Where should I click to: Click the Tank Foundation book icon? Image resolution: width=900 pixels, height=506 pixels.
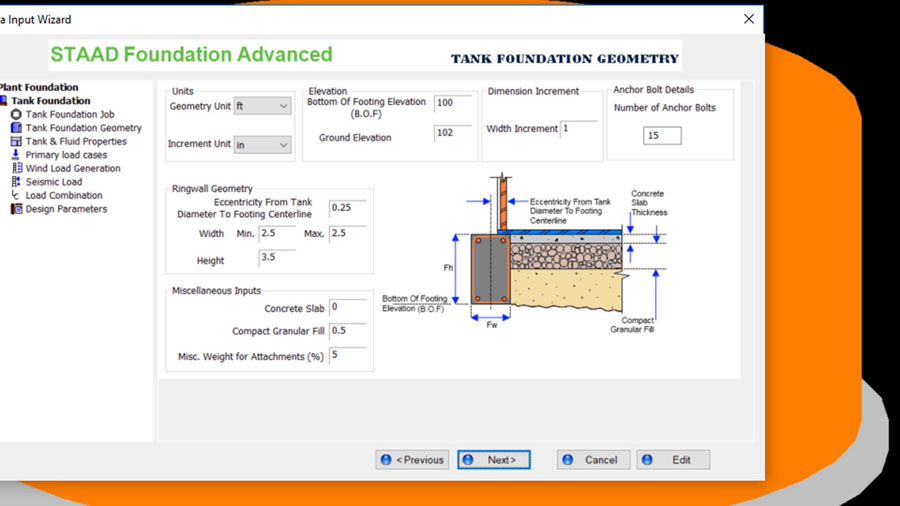[x=3, y=101]
